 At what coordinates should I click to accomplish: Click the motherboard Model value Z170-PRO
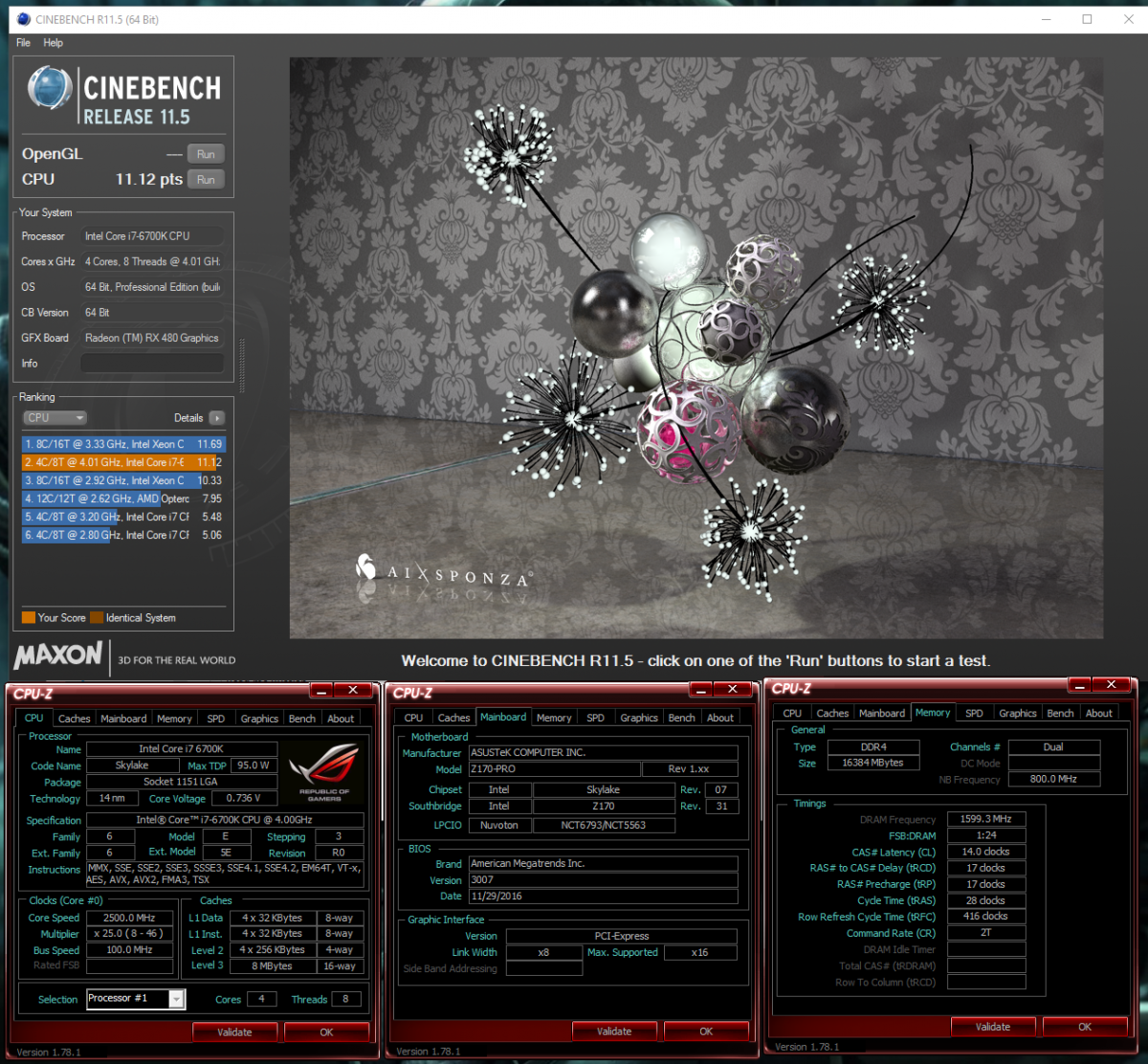554,769
